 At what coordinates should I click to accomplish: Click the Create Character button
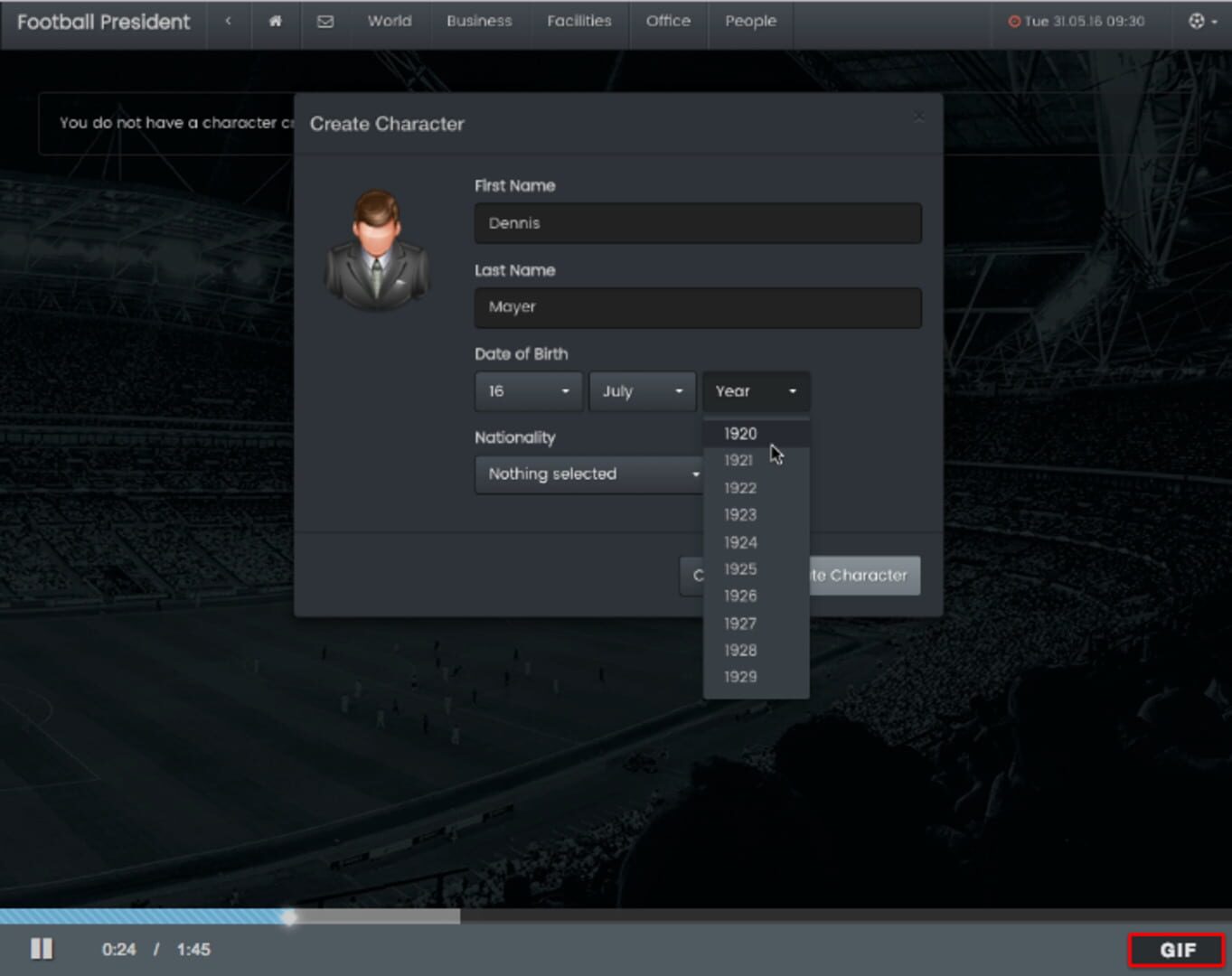click(865, 576)
